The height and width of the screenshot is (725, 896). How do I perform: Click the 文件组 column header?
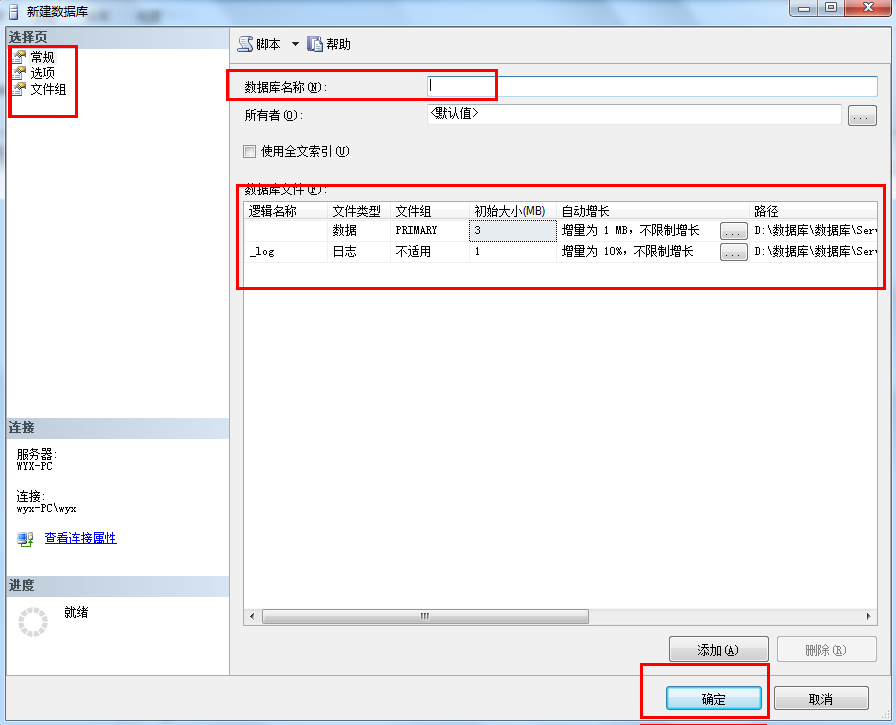430,211
